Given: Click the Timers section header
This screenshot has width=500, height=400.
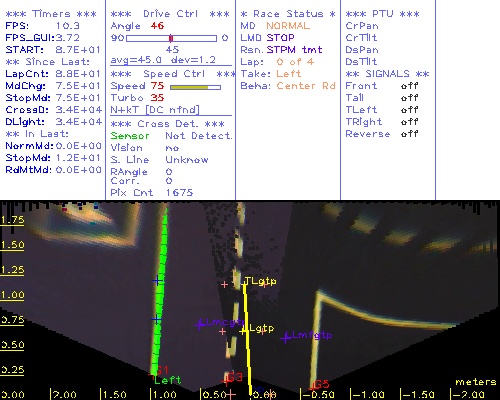Looking at the screenshot, I should pos(51,14).
